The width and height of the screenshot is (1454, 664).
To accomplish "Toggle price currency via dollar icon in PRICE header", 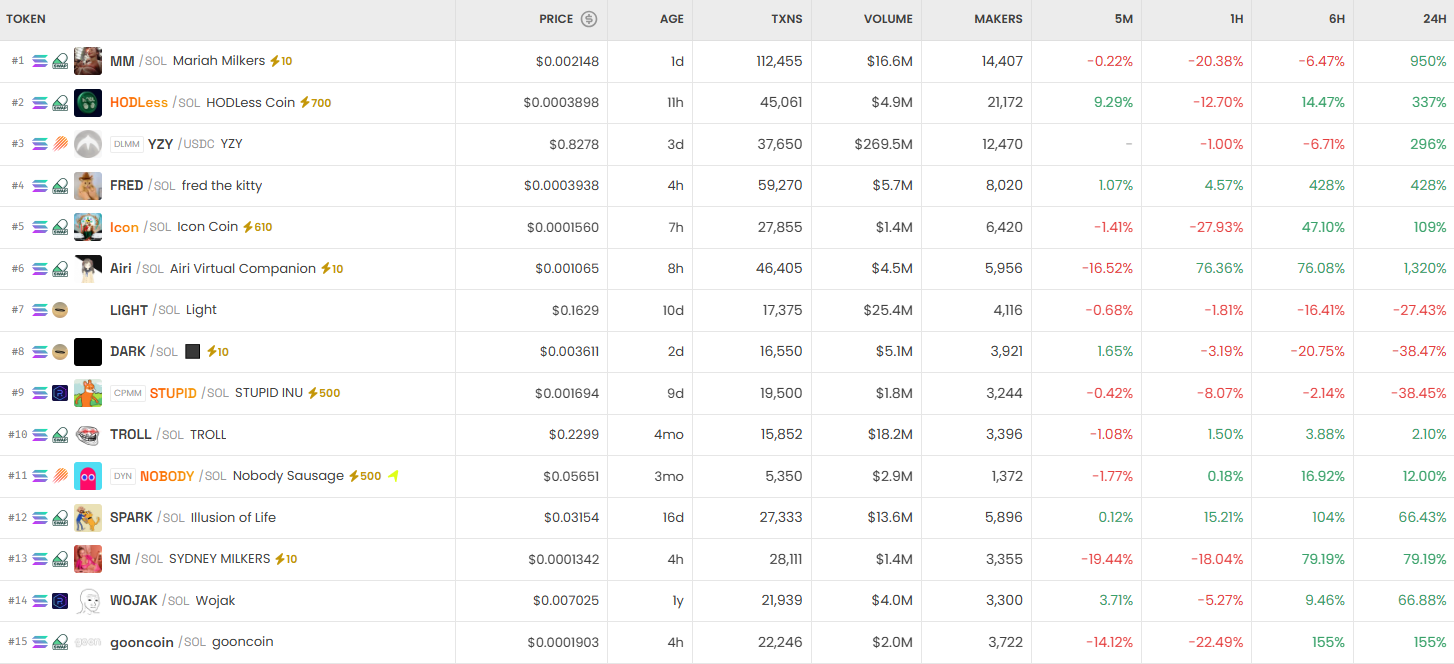I will pyautogui.click(x=589, y=19).
